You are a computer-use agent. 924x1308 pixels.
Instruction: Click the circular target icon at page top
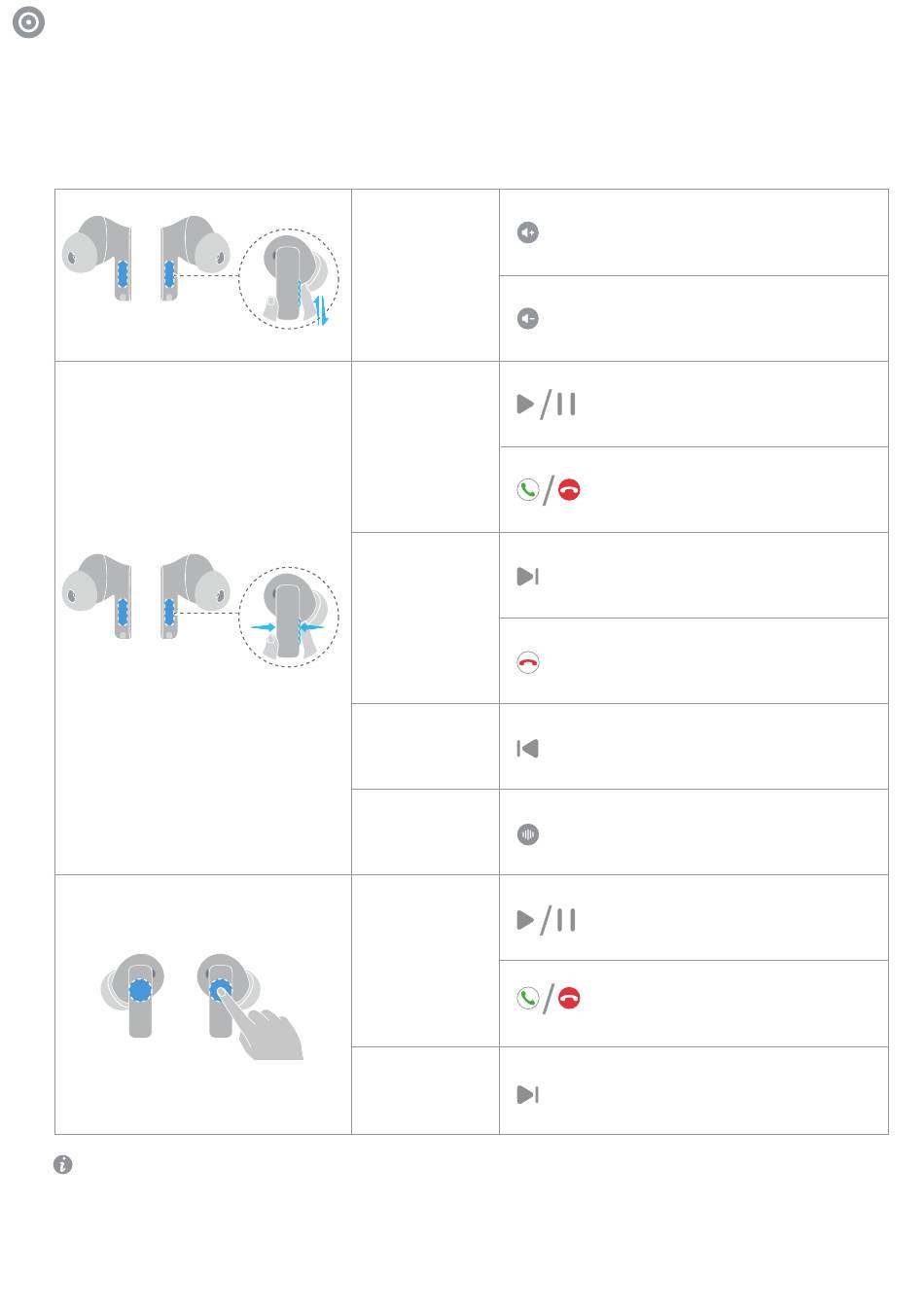point(29,22)
